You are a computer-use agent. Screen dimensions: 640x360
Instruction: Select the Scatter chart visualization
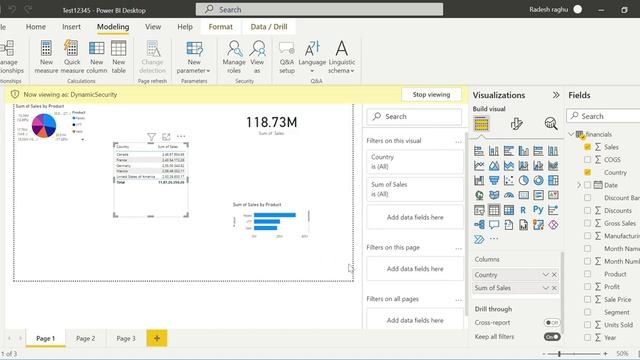tap(509, 180)
